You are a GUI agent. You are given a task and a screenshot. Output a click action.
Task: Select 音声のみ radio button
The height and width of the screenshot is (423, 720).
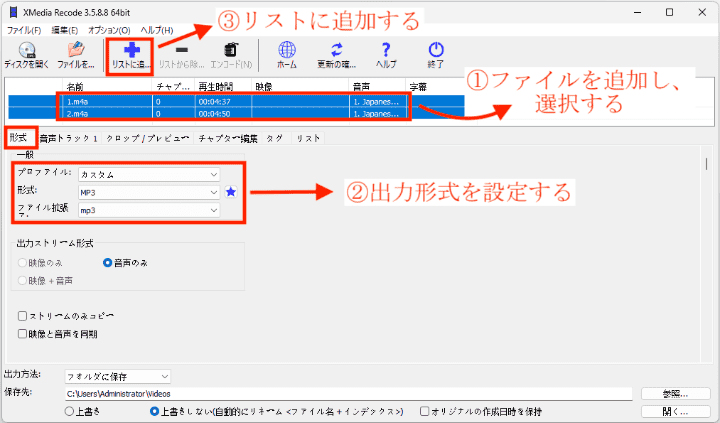[x=107, y=263]
